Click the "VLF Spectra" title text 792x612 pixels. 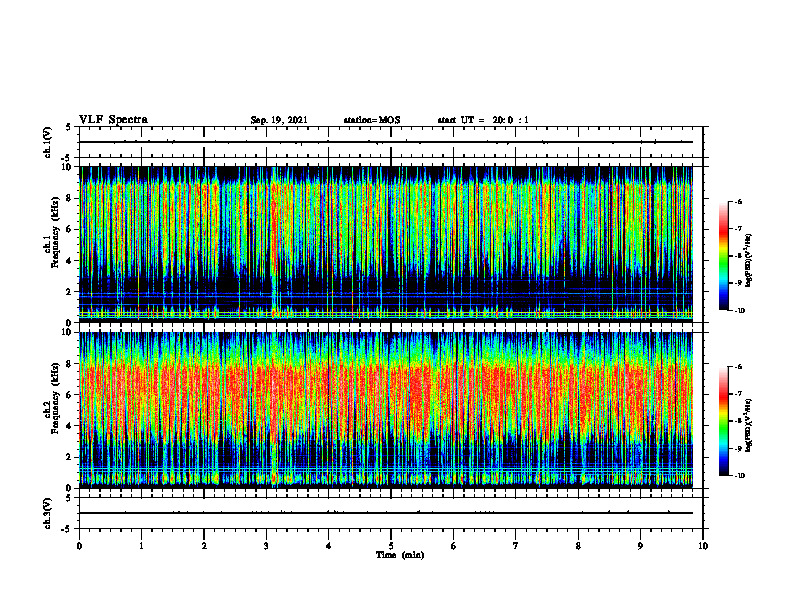pos(113,120)
